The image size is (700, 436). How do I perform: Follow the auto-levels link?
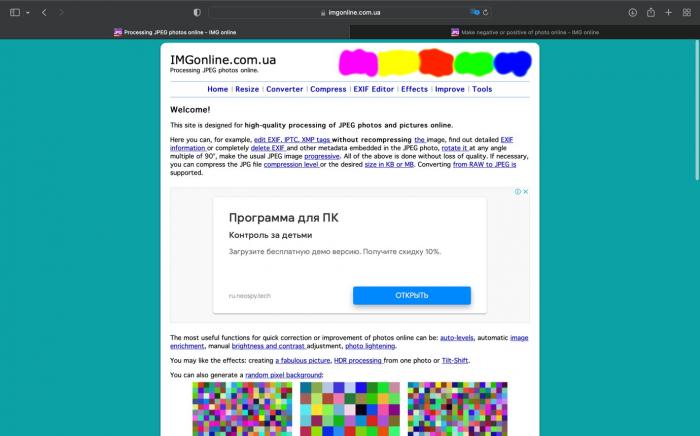pyautogui.click(x=457, y=338)
